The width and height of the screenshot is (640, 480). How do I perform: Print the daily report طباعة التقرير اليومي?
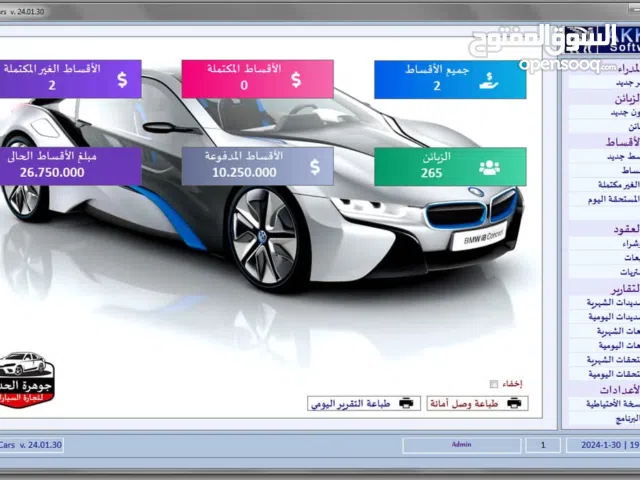pos(364,404)
